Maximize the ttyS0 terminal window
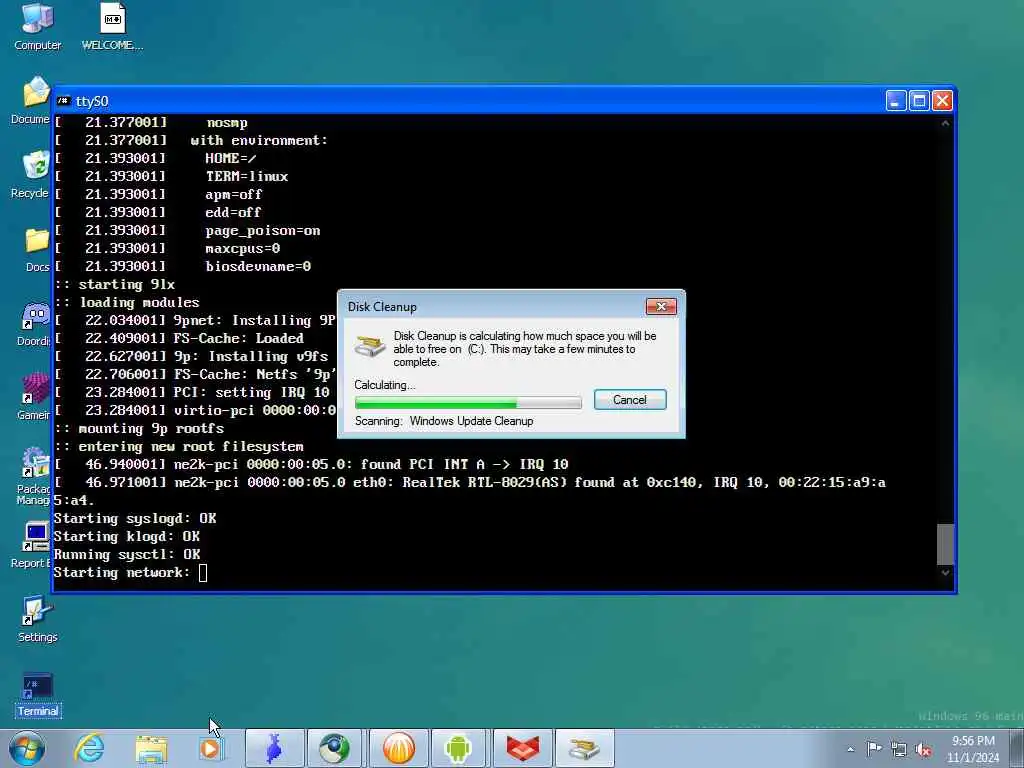 pyautogui.click(x=919, y=101)
